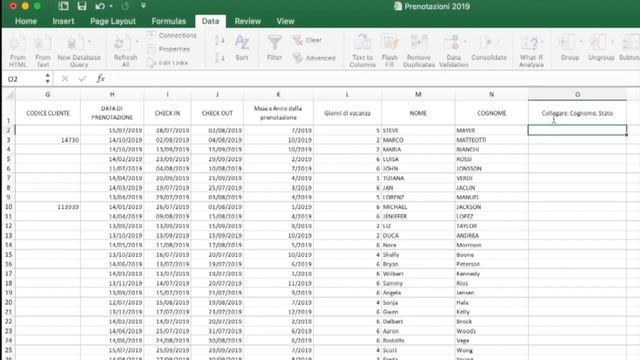640x360 pixels.
Task: Open the View tab
Action: (285, 21)
